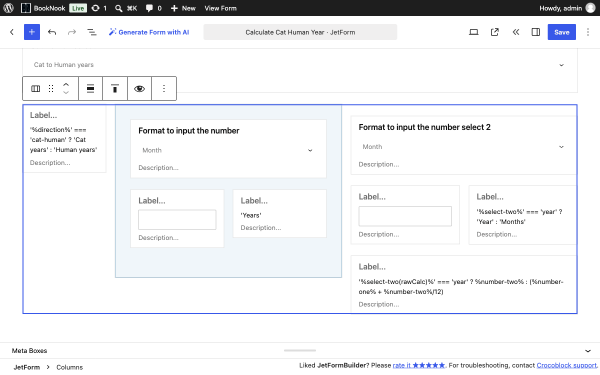Screen dimensions: 600x375
Task: Undo the last change
Action: pos(52,32)
